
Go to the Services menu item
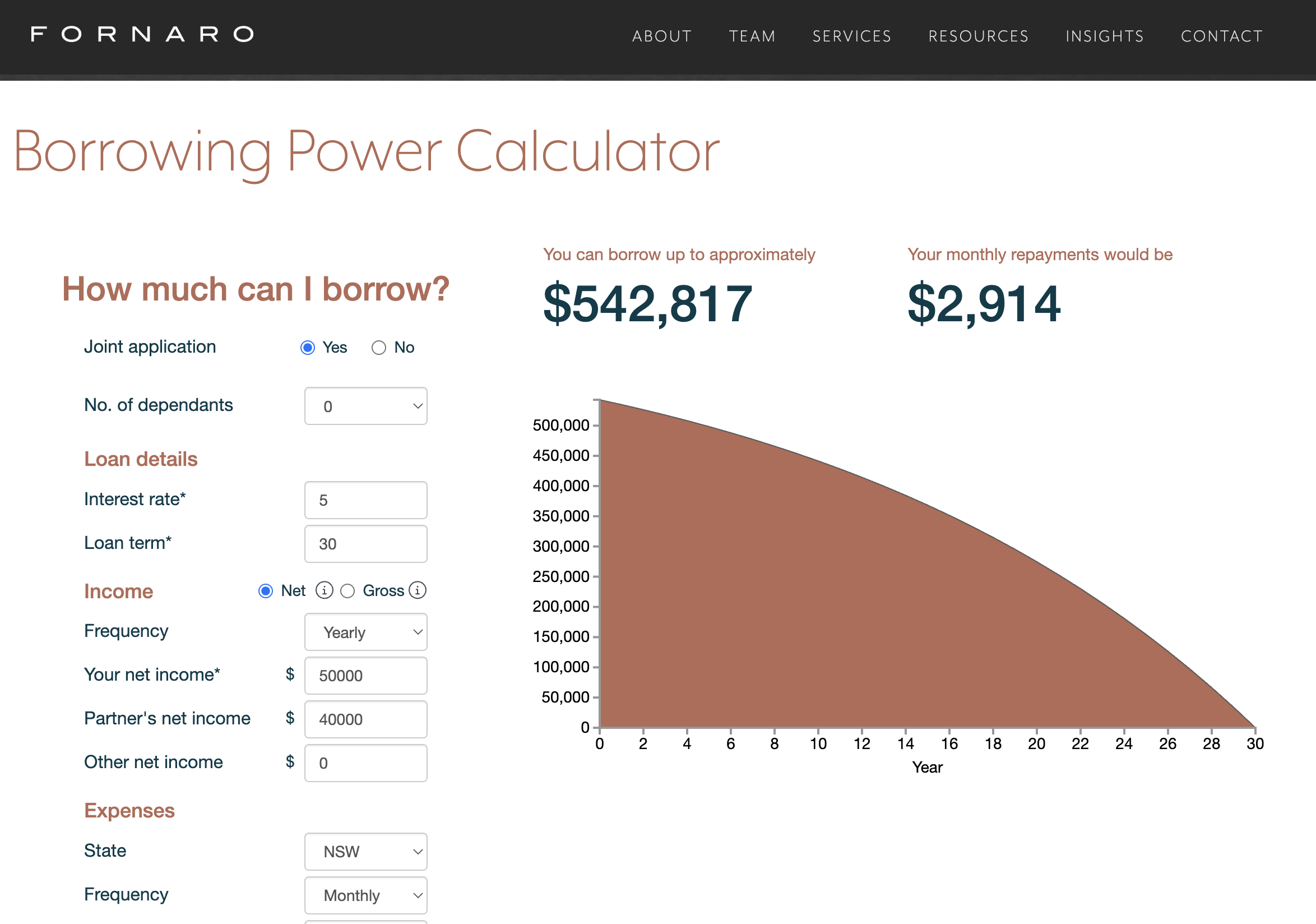point(852,36)
